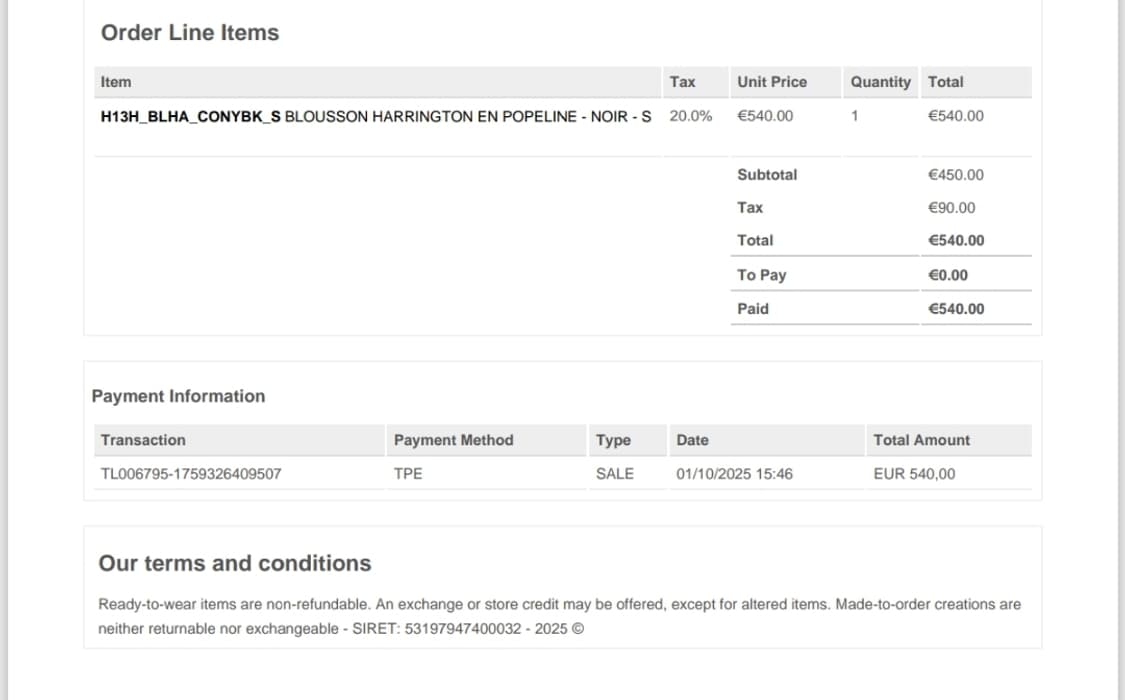Click the EUR 540,00 total amount

click(914, 474)
